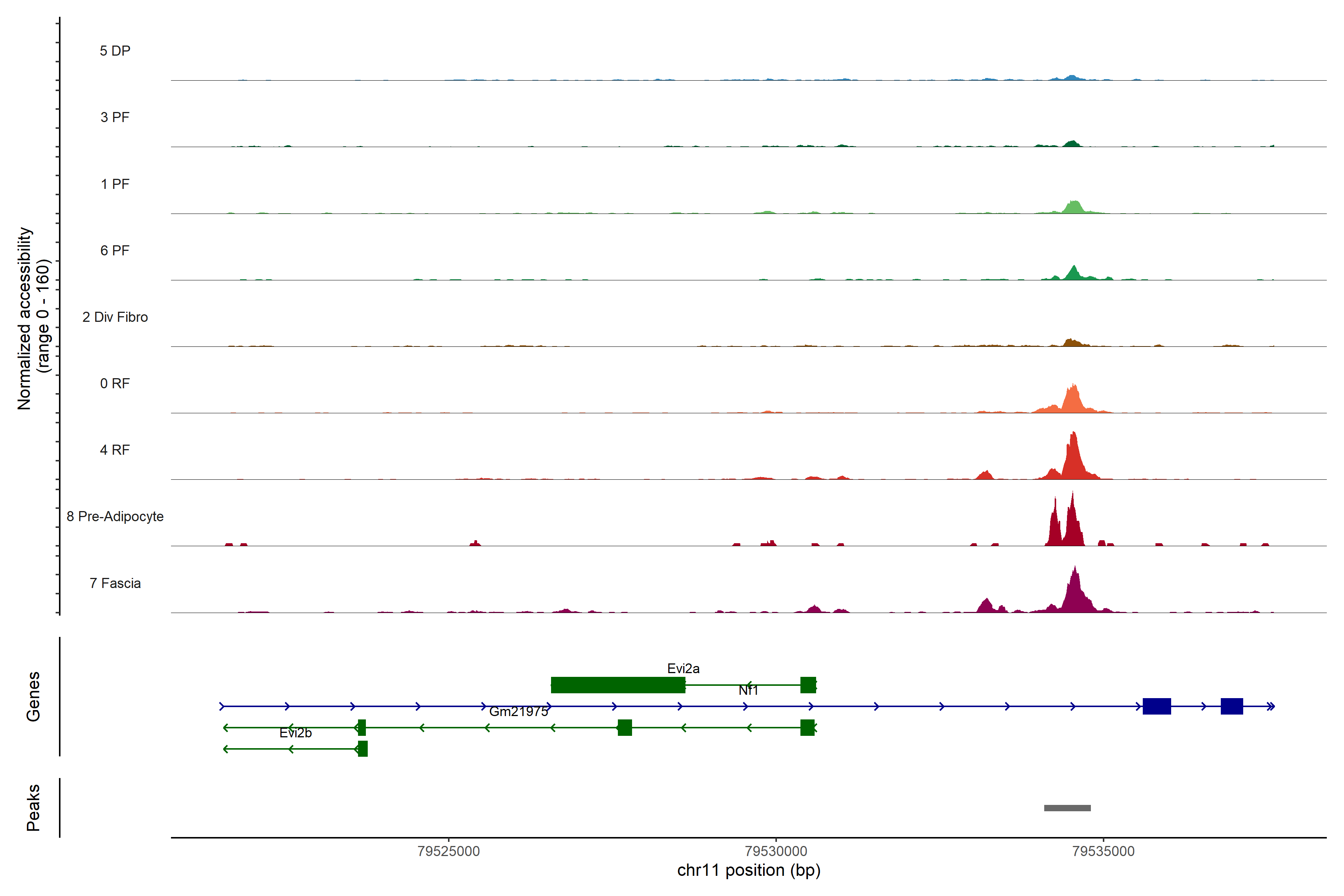Select the 8 Pre-Adipocyte track label
The width and height of the screenshot is (1344, 896).
point(115,517)
